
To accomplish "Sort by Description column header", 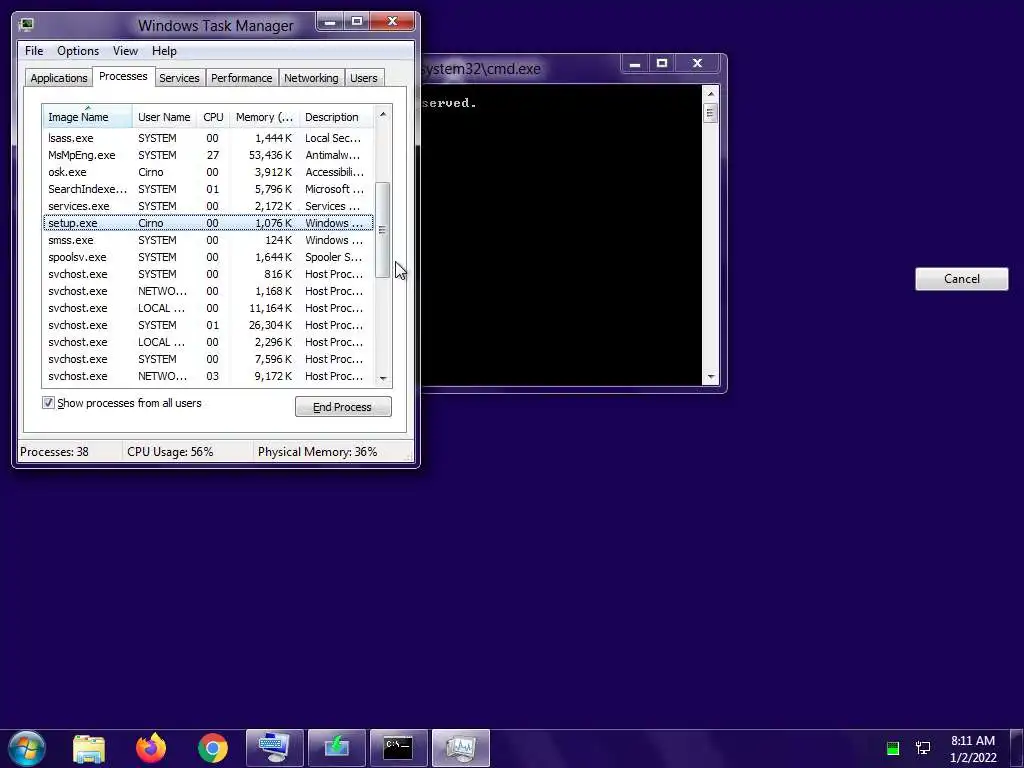I will [x=336, y=117].
